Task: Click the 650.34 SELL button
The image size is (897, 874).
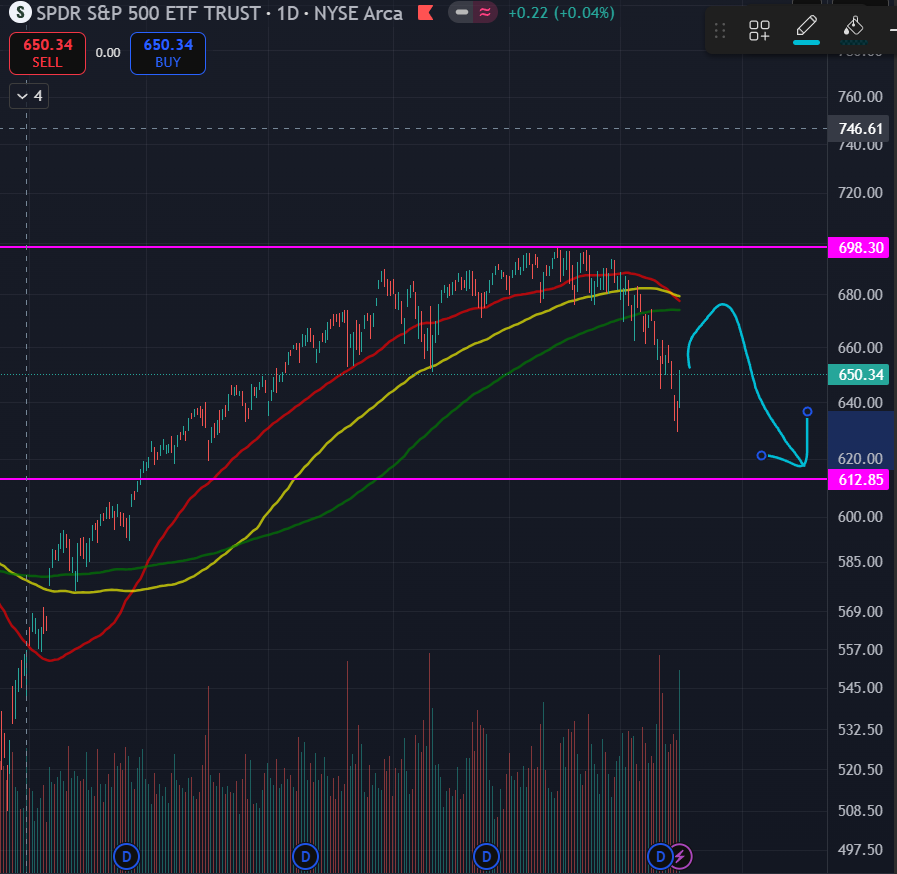Action: [x=47, y=53]
